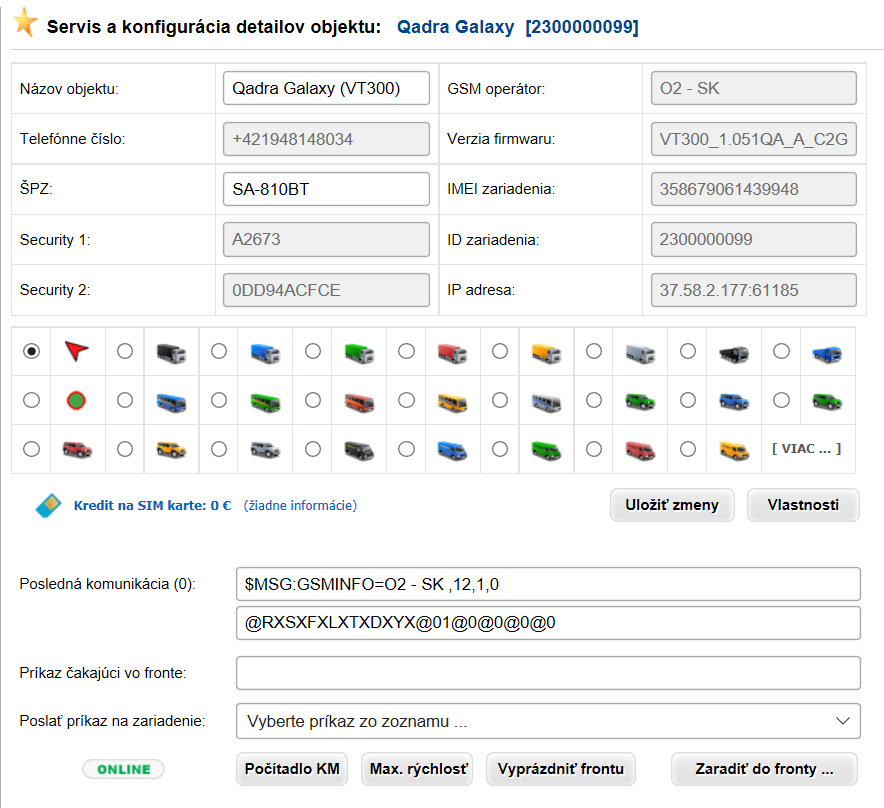Click the Uložiť zmeny button

672,505
